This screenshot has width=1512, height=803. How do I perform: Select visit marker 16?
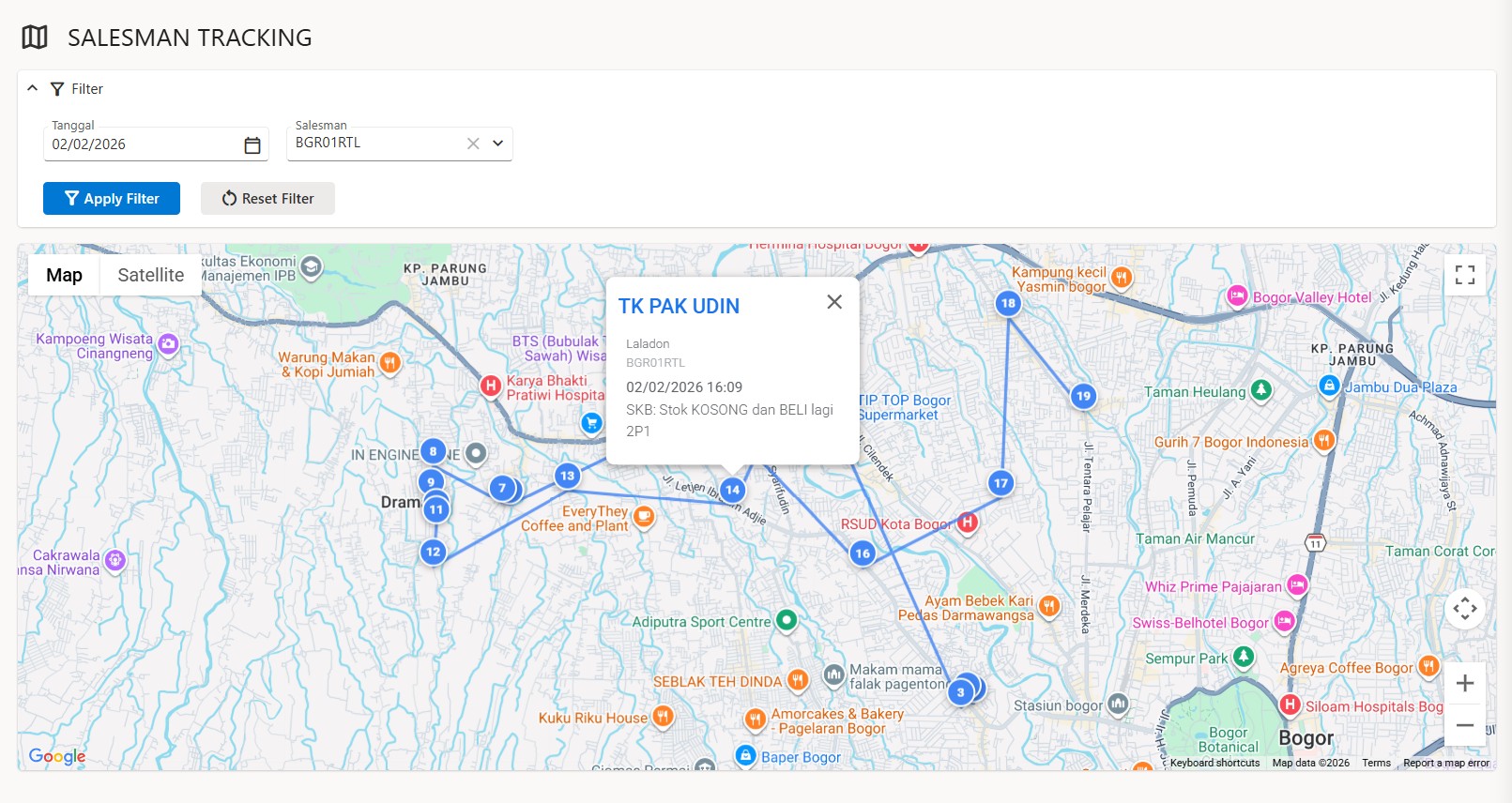coord(863,553)
